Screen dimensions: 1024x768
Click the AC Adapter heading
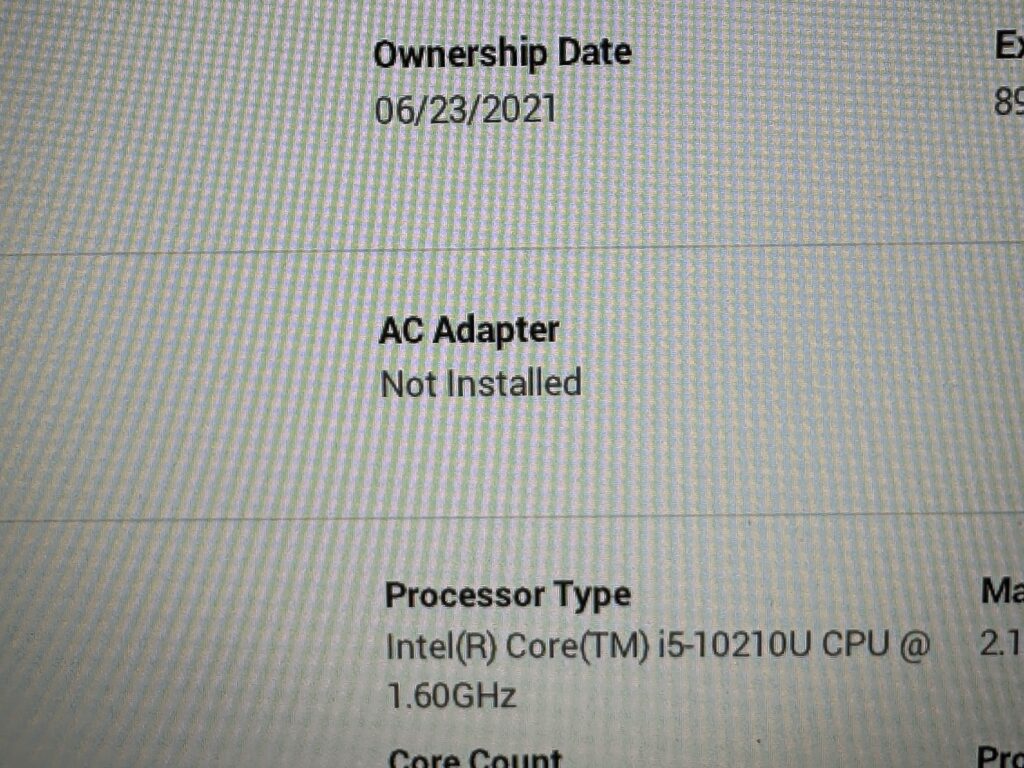(x=469, y=330)
